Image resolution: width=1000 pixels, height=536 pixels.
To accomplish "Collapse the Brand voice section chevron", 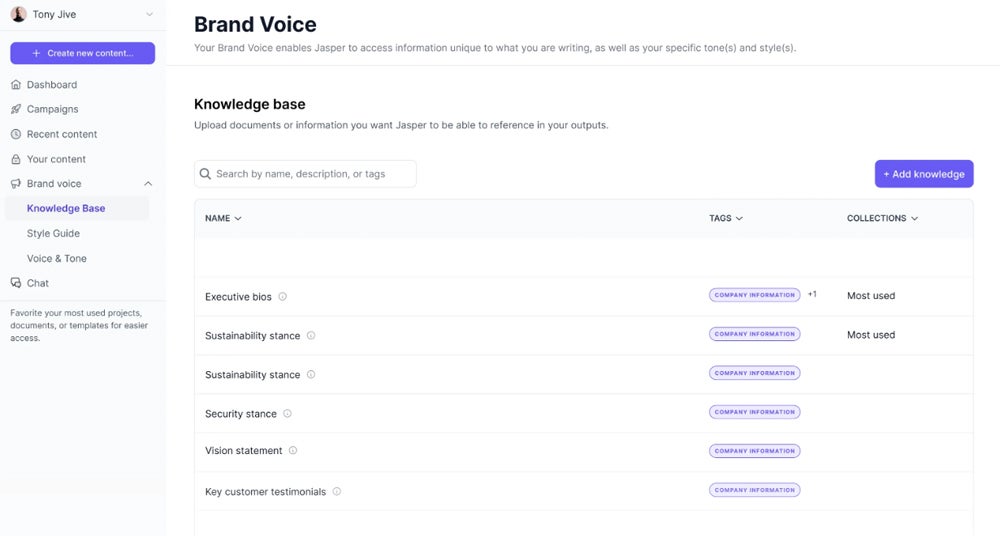I will [x=148, y=184].
